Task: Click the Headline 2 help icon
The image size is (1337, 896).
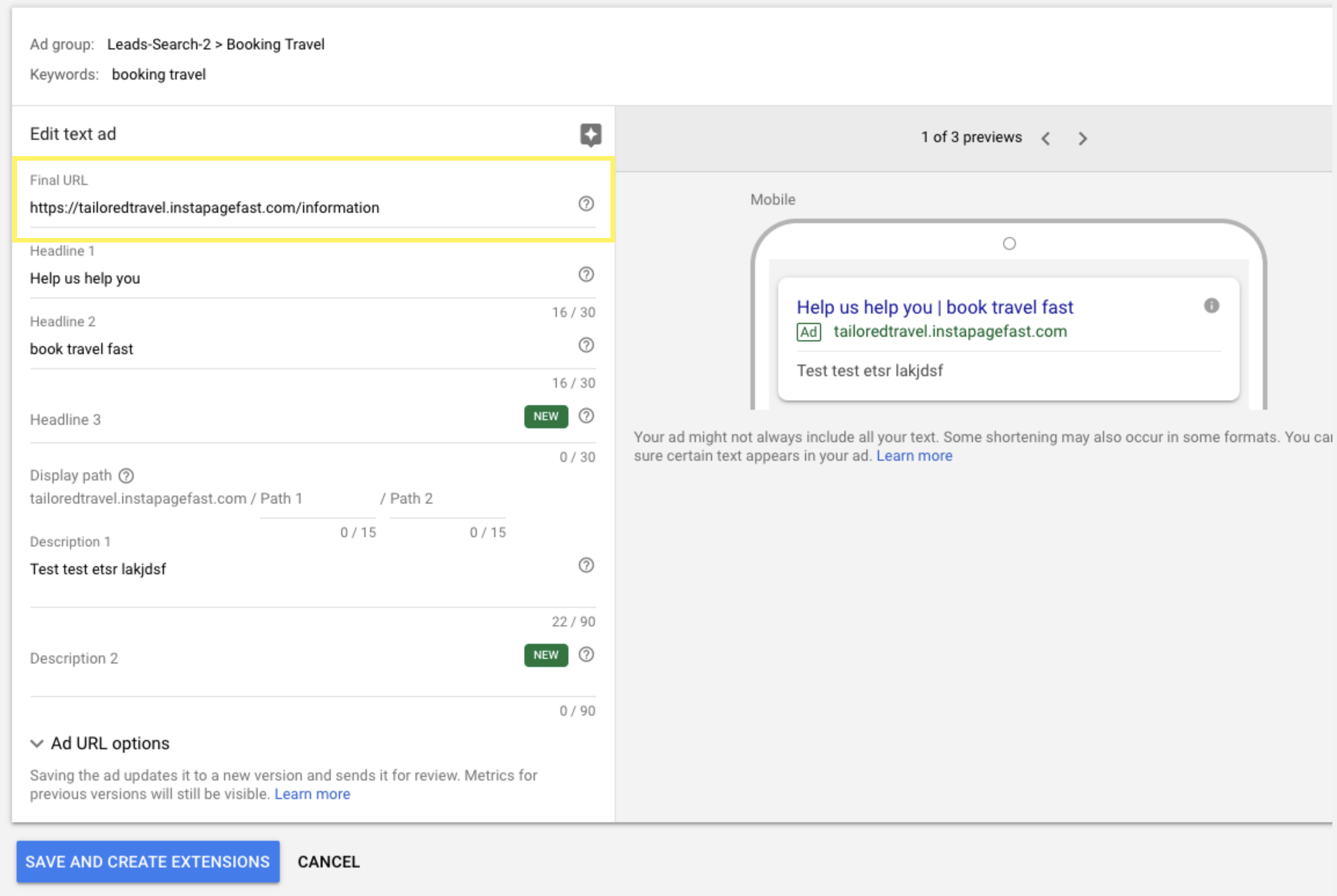Action: pos(586,345)
